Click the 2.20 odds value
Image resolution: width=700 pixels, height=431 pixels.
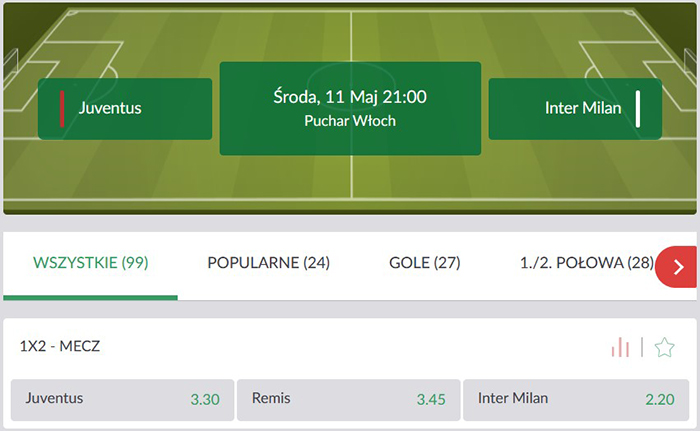660,400
